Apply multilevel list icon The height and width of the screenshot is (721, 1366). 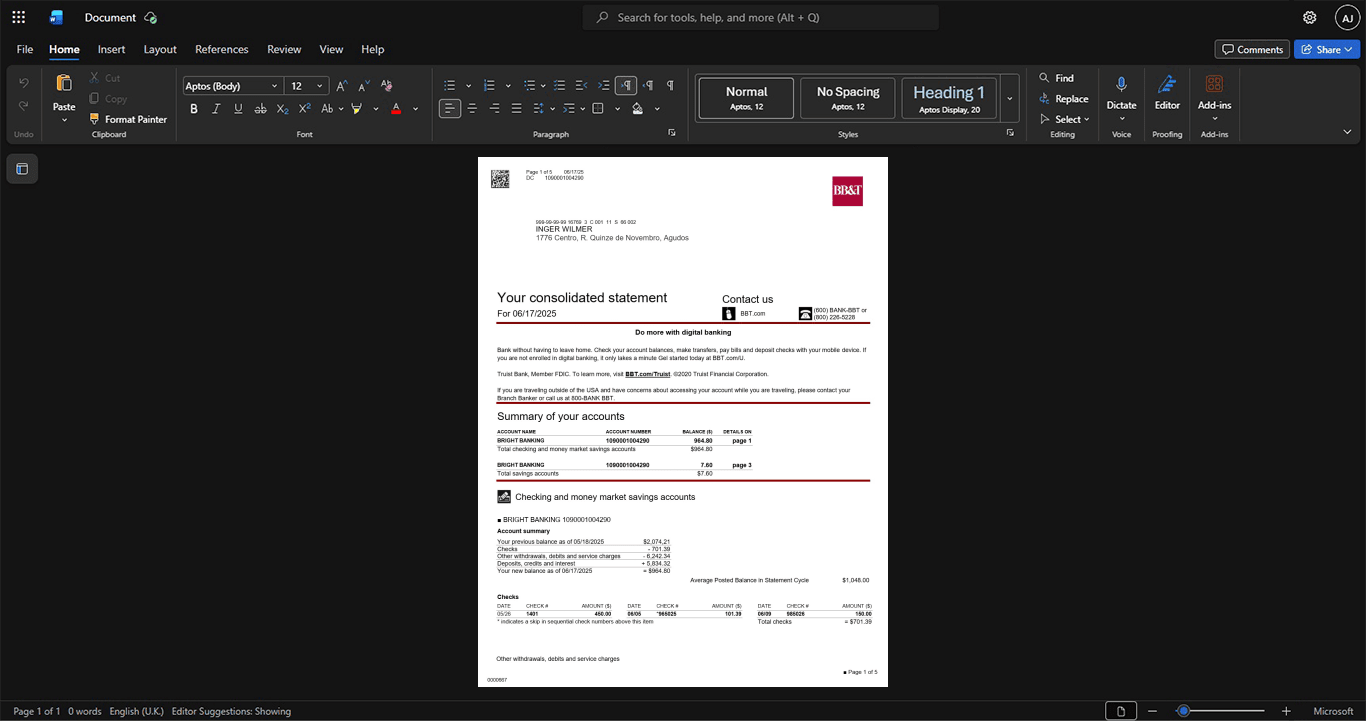coord(530,86)
